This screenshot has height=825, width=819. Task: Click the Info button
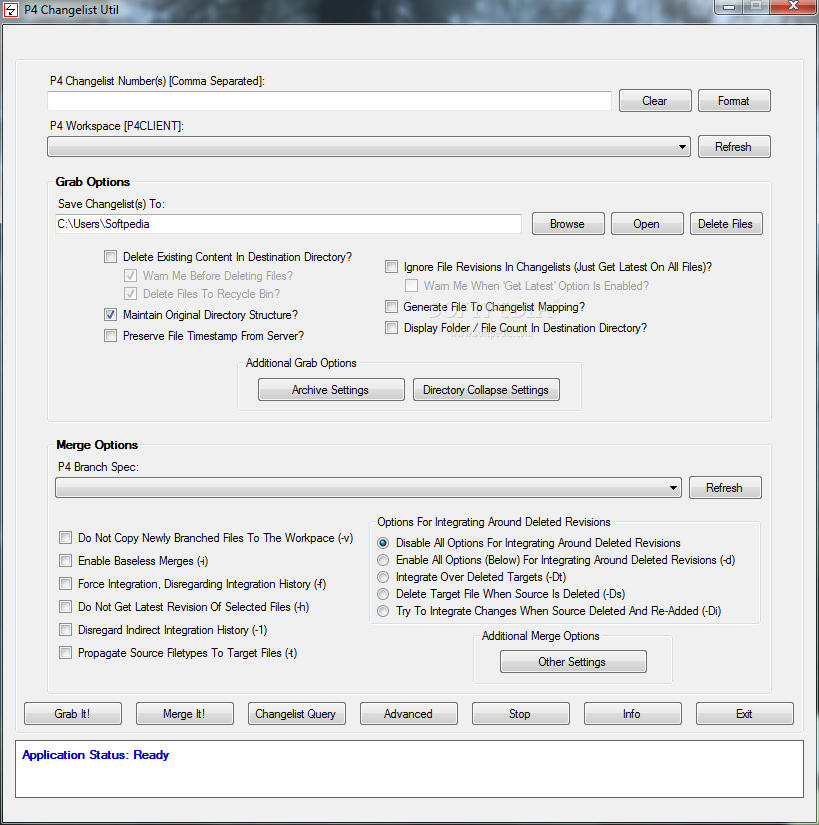pyautogui.click(x=632, y=714)
